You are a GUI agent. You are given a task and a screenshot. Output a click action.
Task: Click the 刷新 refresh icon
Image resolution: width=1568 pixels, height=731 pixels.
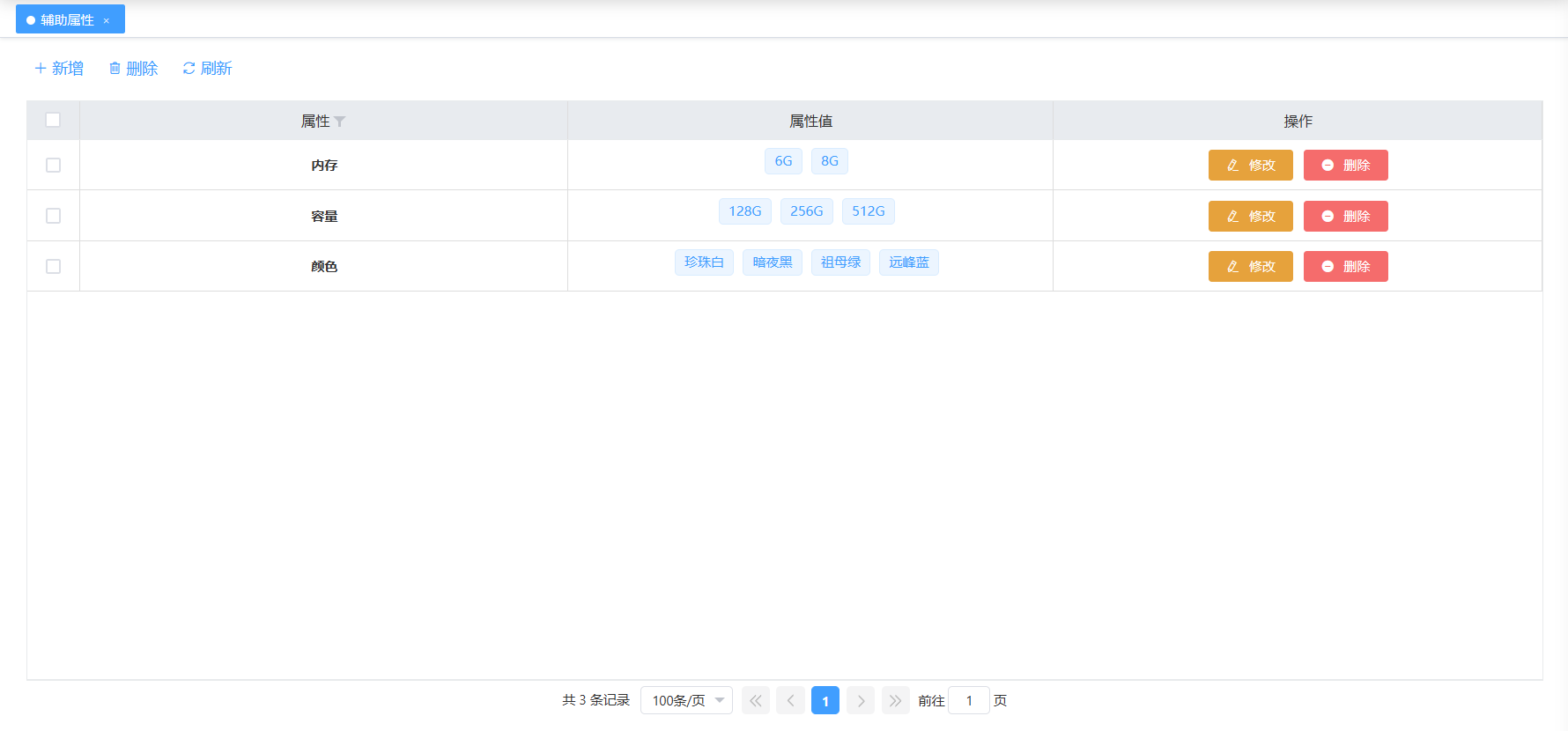[x=189, y=69]
